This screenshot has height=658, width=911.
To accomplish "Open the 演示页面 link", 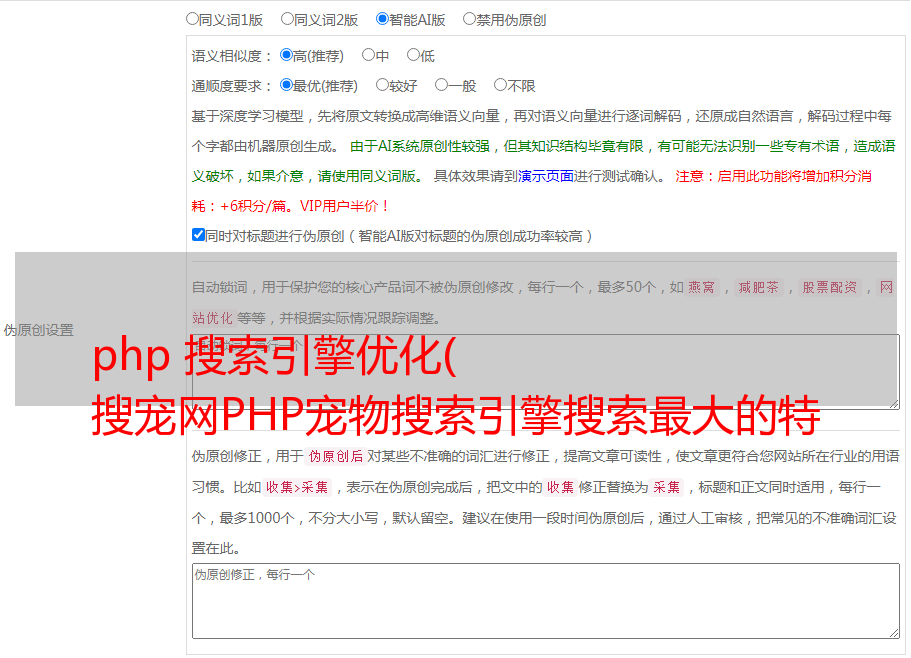I will pos(546,176).
